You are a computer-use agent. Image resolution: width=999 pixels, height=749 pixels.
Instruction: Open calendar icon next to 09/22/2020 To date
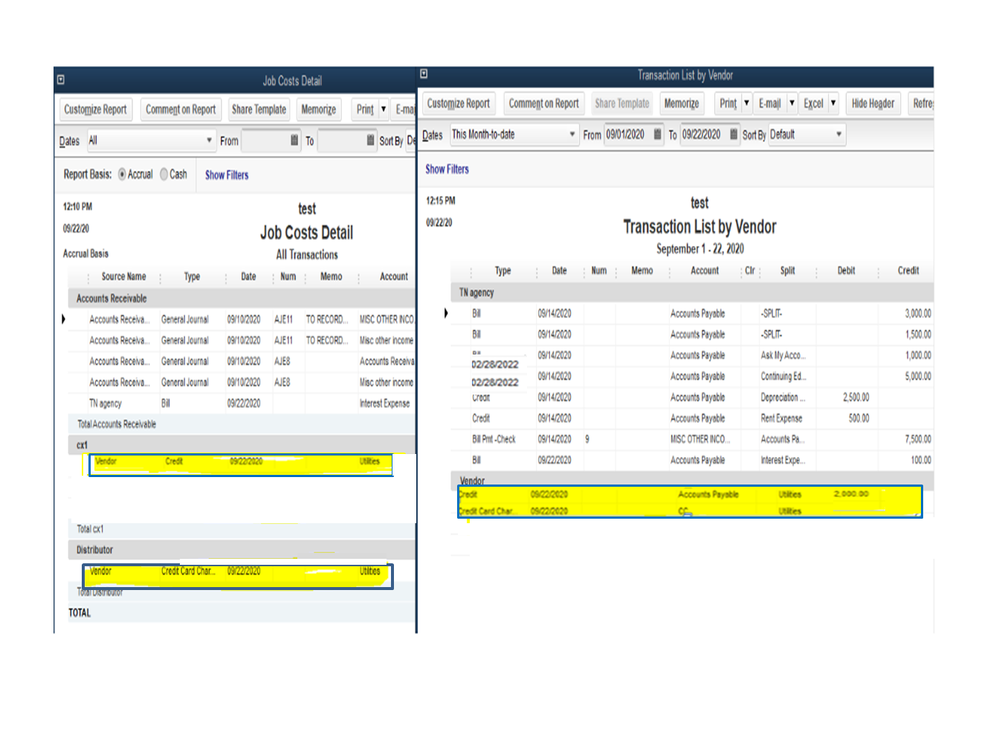point(734,134)
